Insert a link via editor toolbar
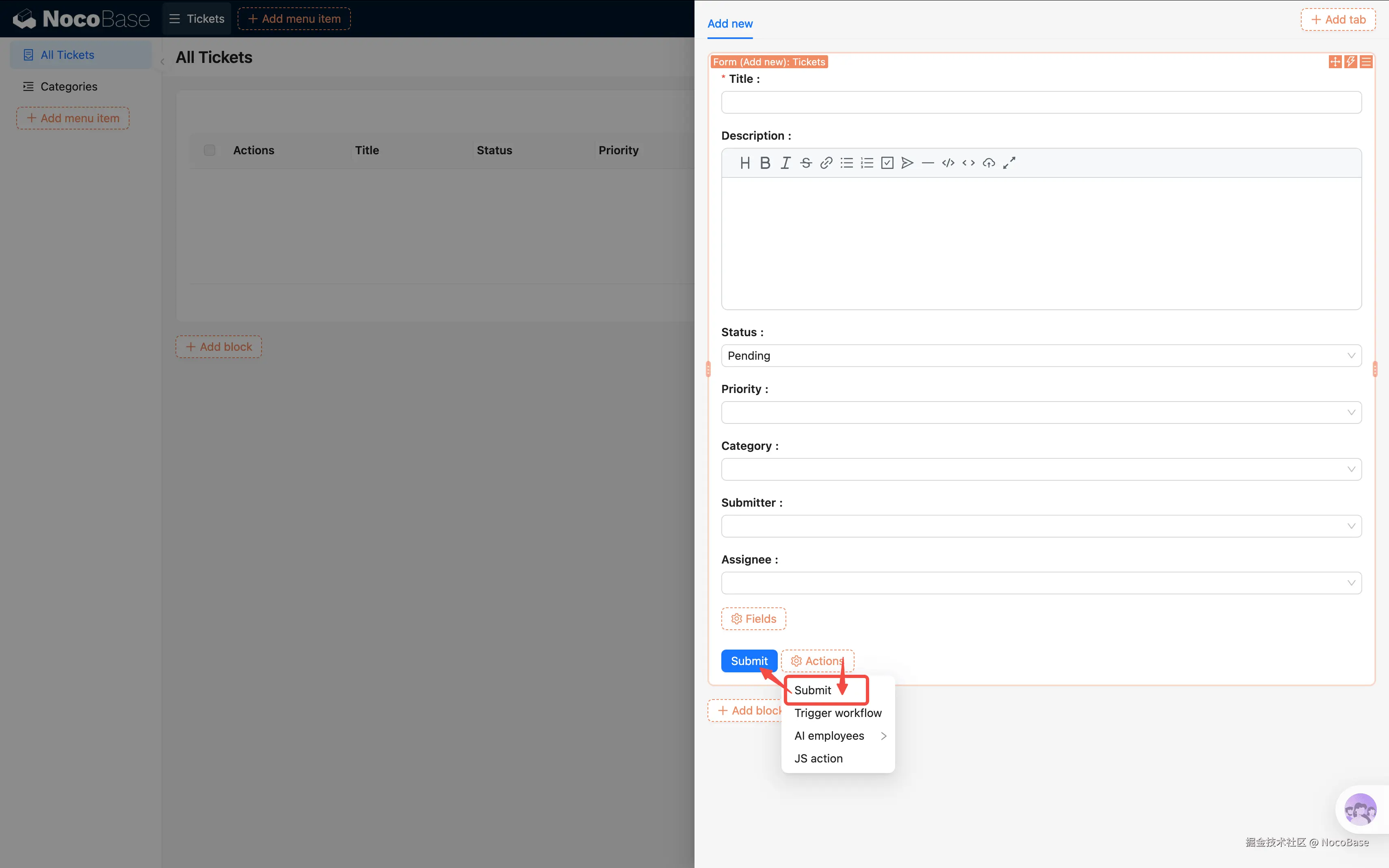Viewport: 1389px width, 868px height. click(x=826, y=163)
